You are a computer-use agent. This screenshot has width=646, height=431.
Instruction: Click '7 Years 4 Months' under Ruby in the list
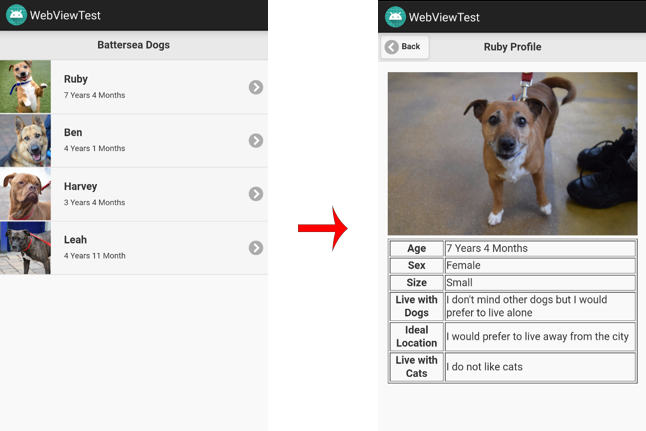click(x=94, y=95)
